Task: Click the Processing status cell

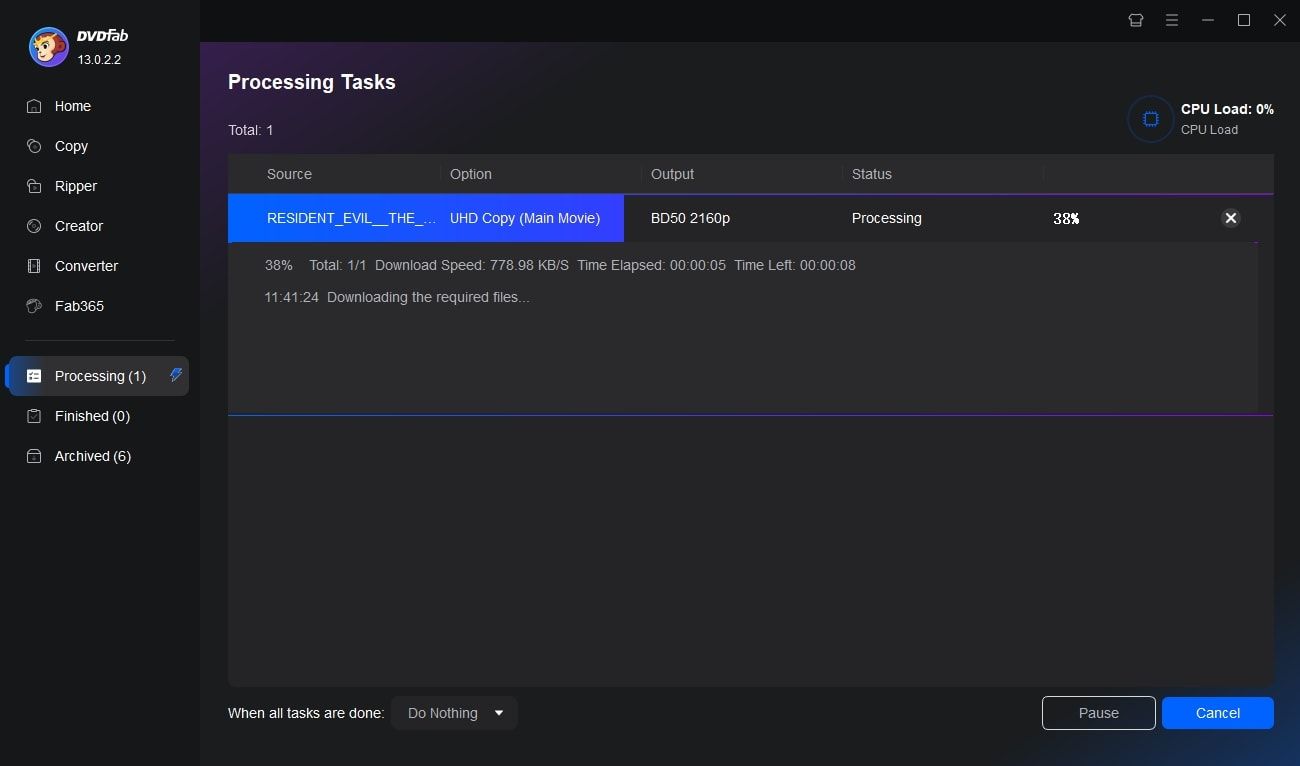Action: tap(886, 218)
